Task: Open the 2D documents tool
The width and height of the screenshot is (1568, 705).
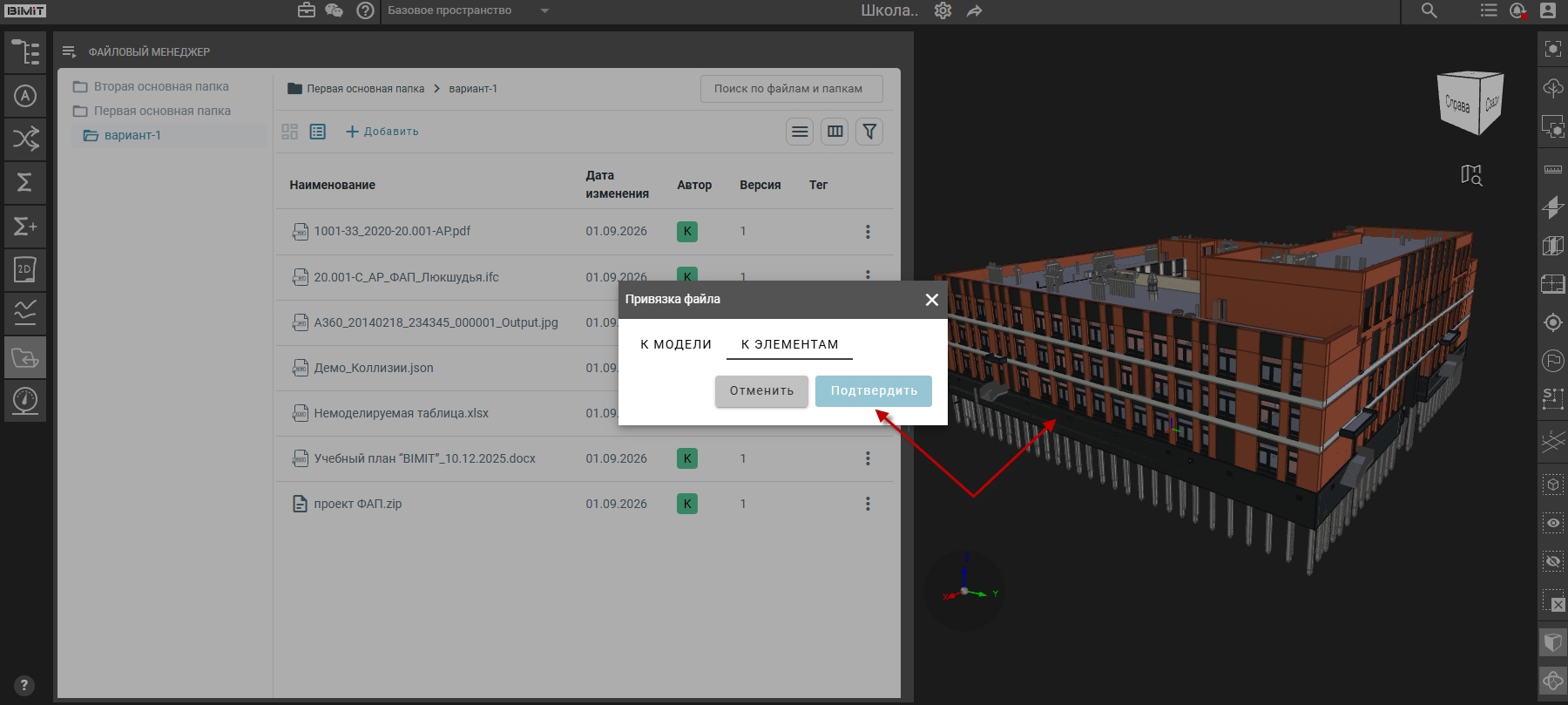Action: (25, 270)
